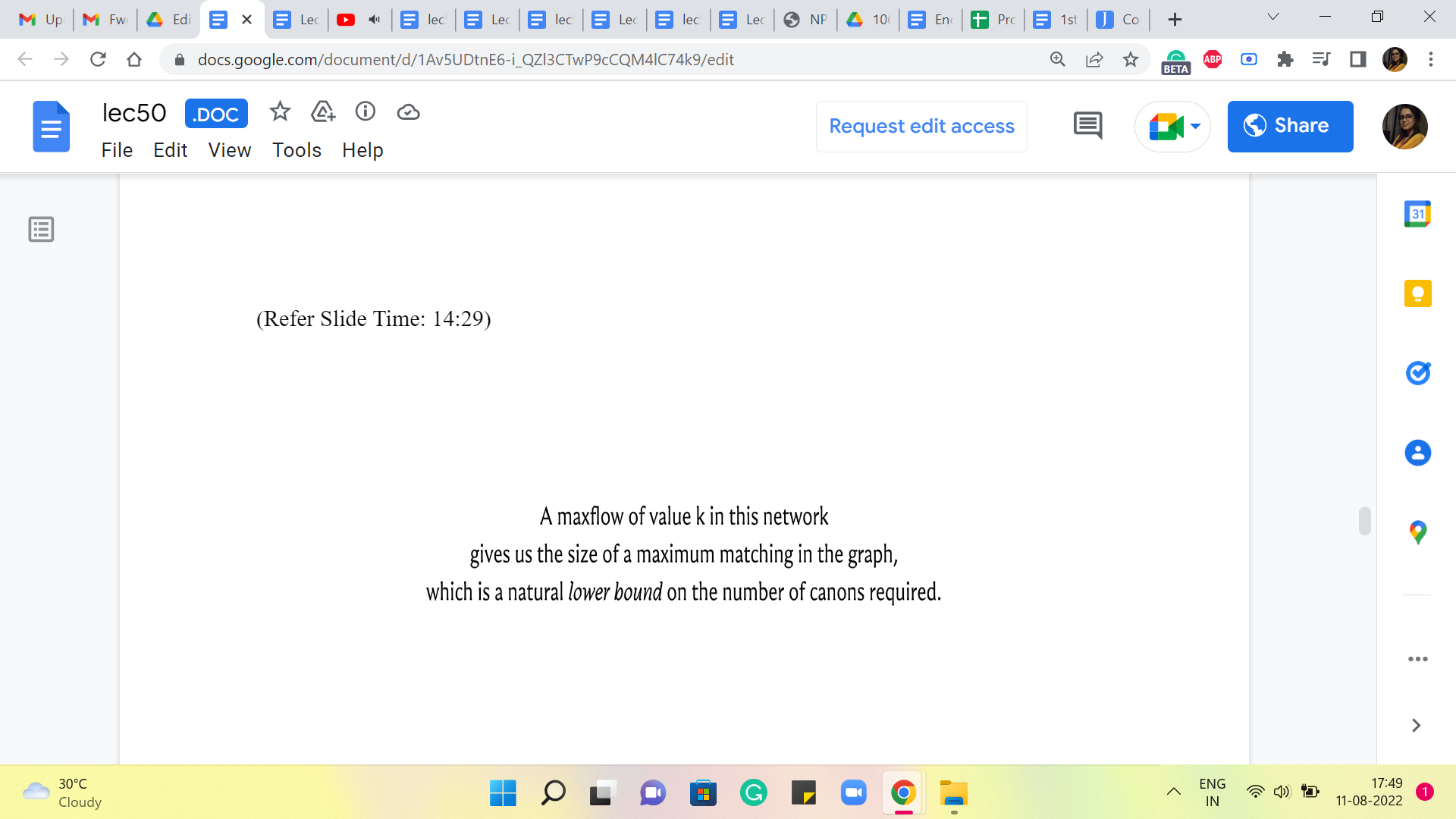Open Google Maps in side panel
1456x819 pixels.
(x=1417, y=532)
